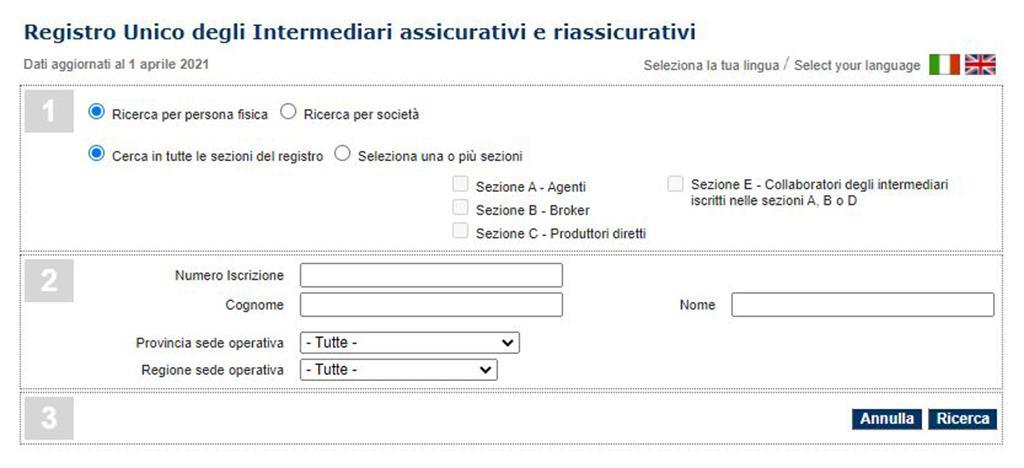Switch language to Italian flag icon
1024x468 pixels.
(x=944, y=65)
